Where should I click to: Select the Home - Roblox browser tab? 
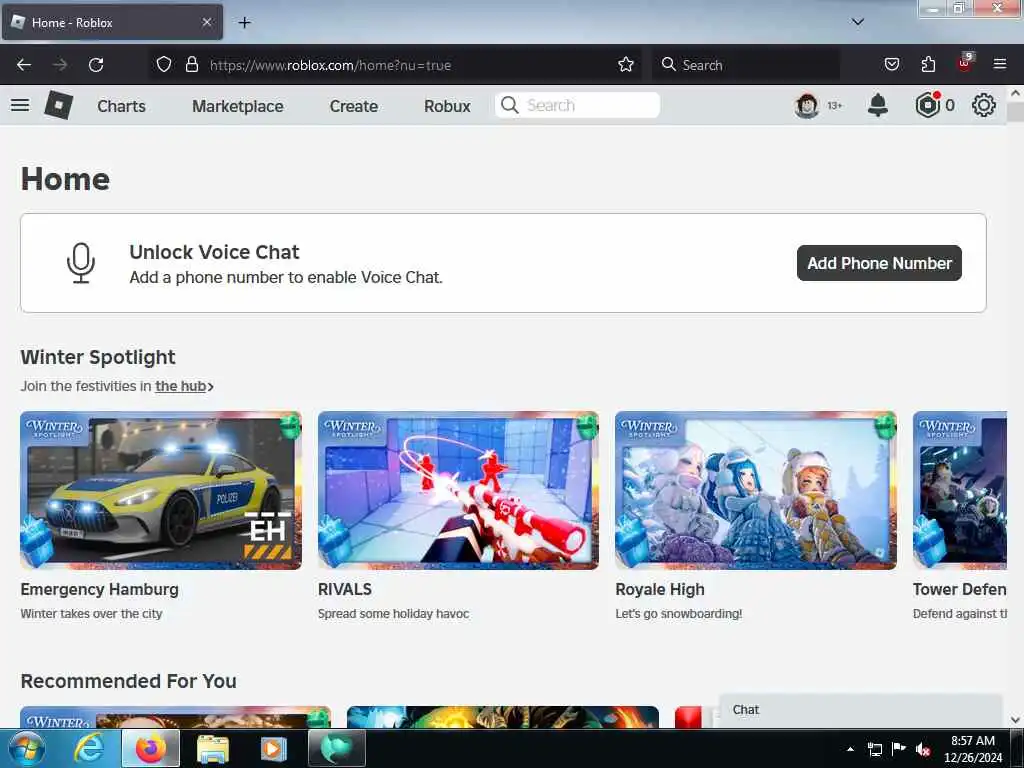(x=112, y=22)
